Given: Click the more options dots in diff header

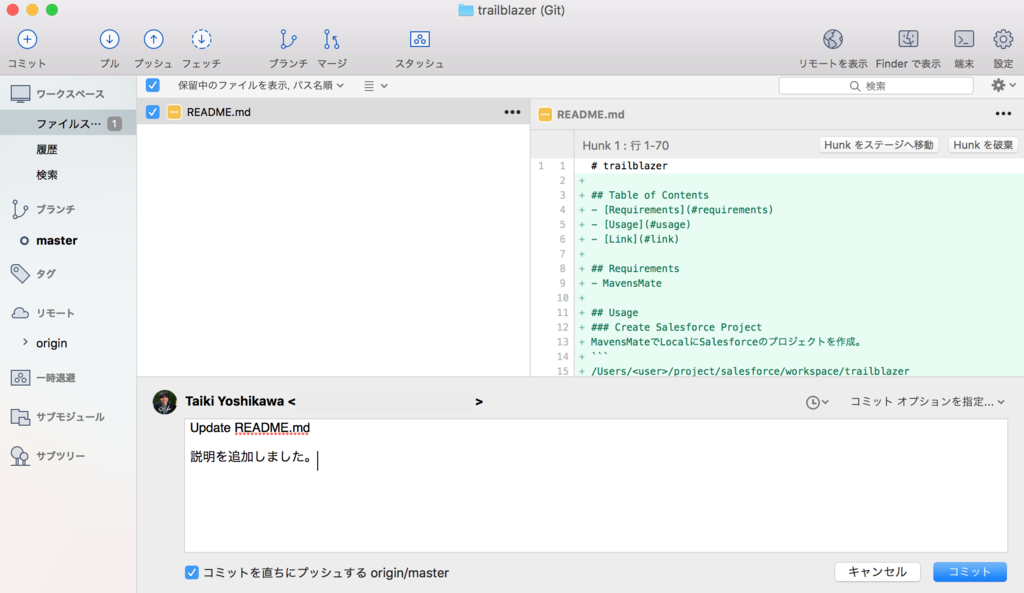Looking at the screenshot, I should [1003, 114].
